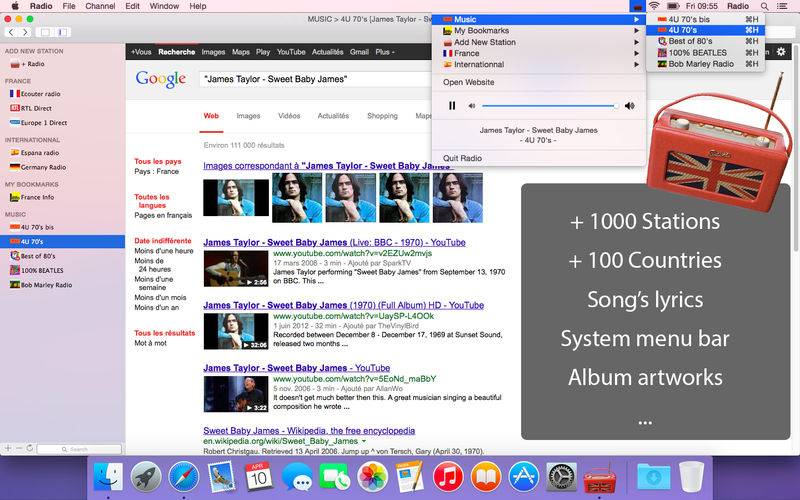Click the Wi-Fi icon in menu bar
The height and width of the screenshot is (500, 800).
click(654, 6)
